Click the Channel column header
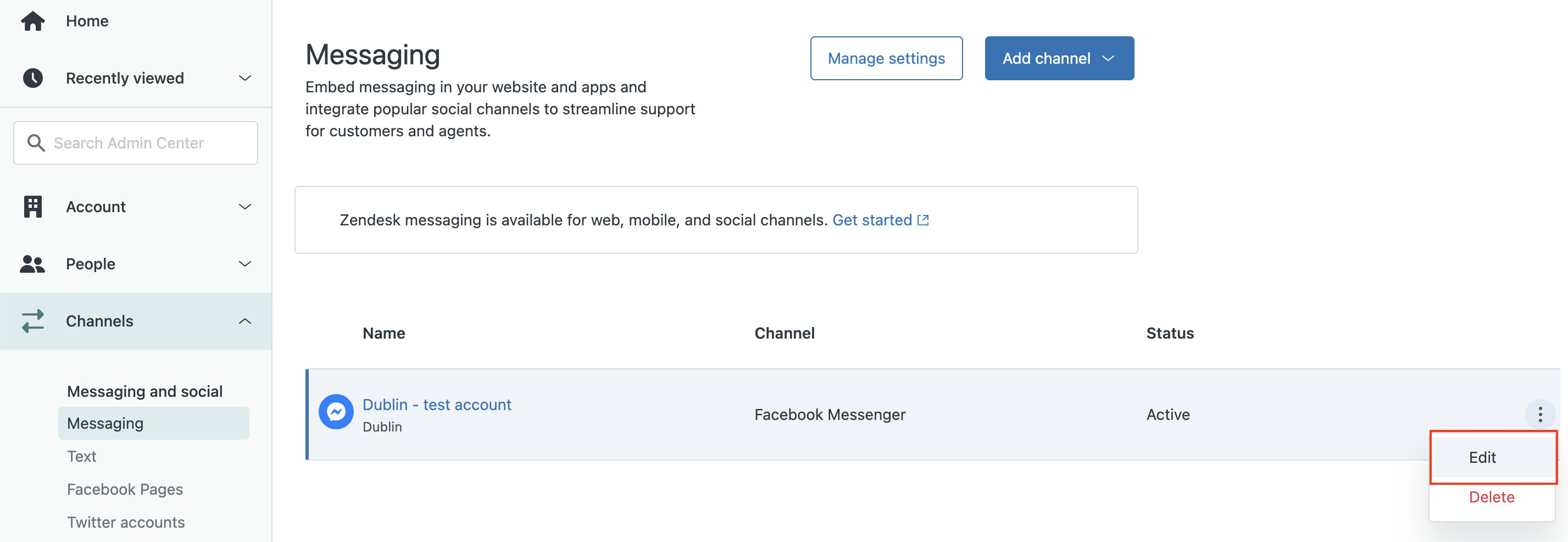Screen dimensions: 1568x542 pos(784,333)
